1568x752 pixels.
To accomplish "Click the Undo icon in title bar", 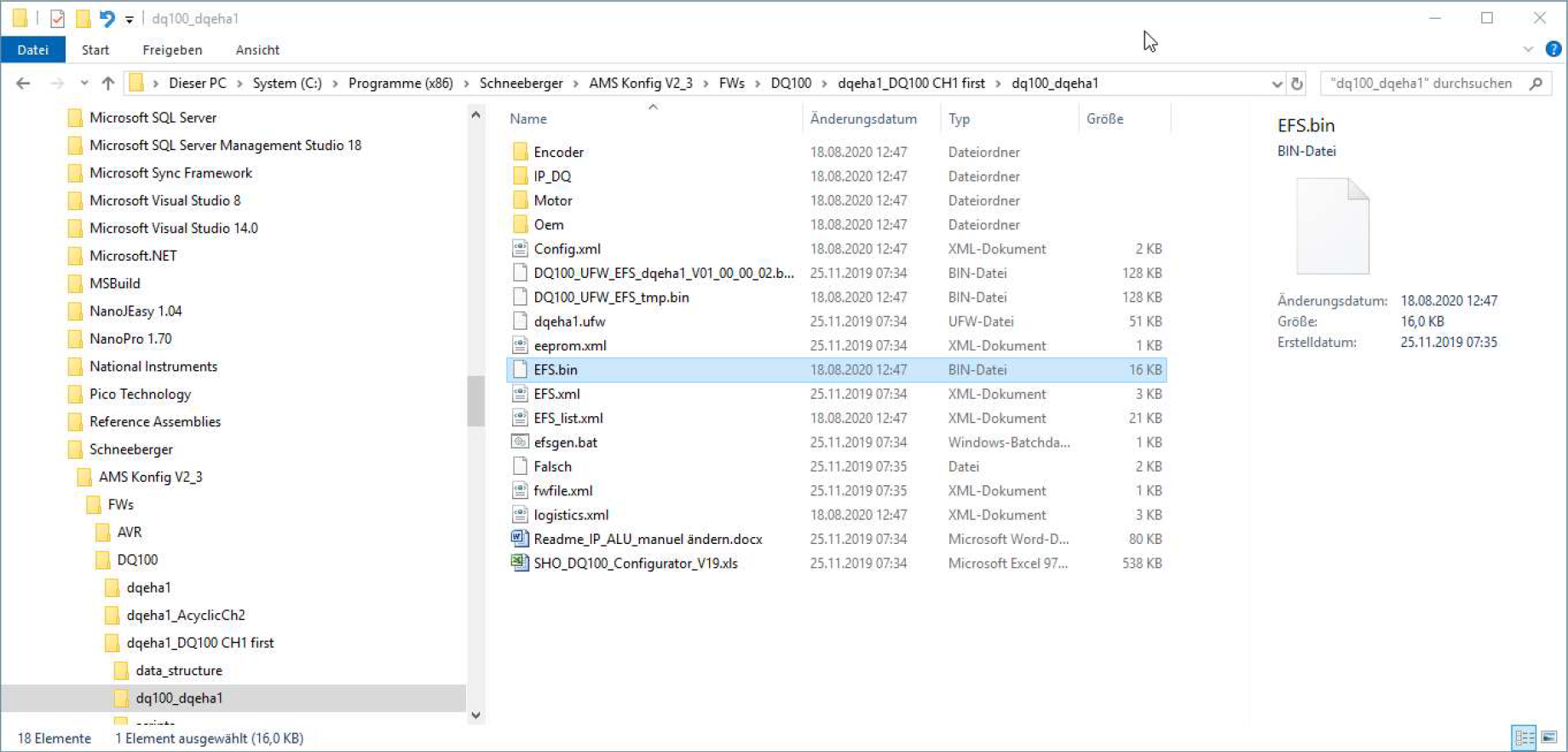I will [107, 18].
